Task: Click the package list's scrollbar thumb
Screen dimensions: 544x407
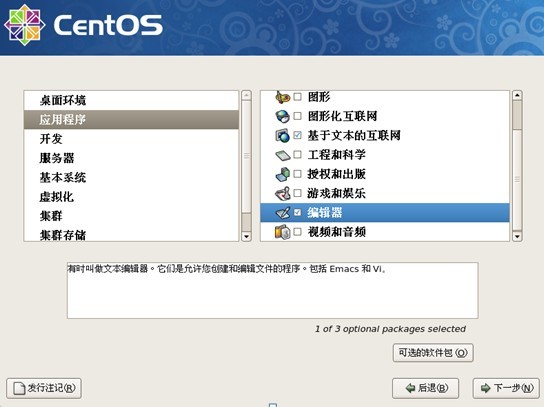Action: [x=517, y=115]
